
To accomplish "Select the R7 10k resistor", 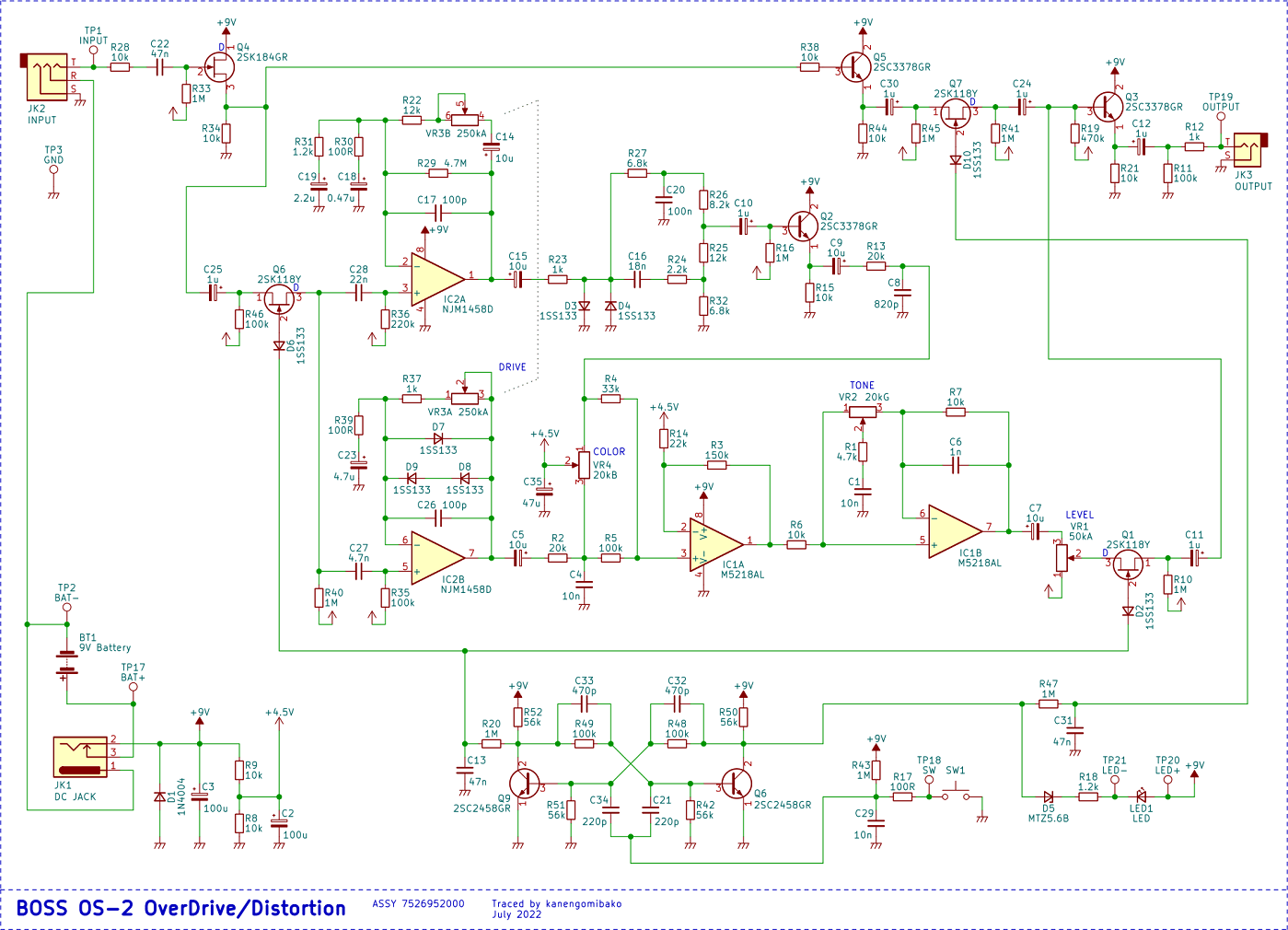I will pos(956,412).
